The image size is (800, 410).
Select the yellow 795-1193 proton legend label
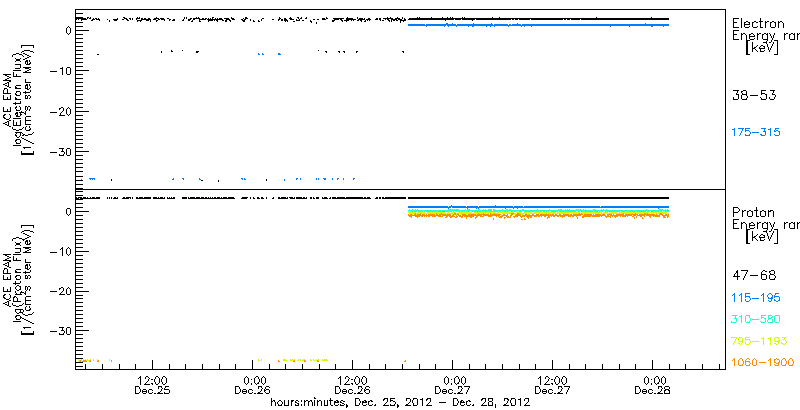760,341
